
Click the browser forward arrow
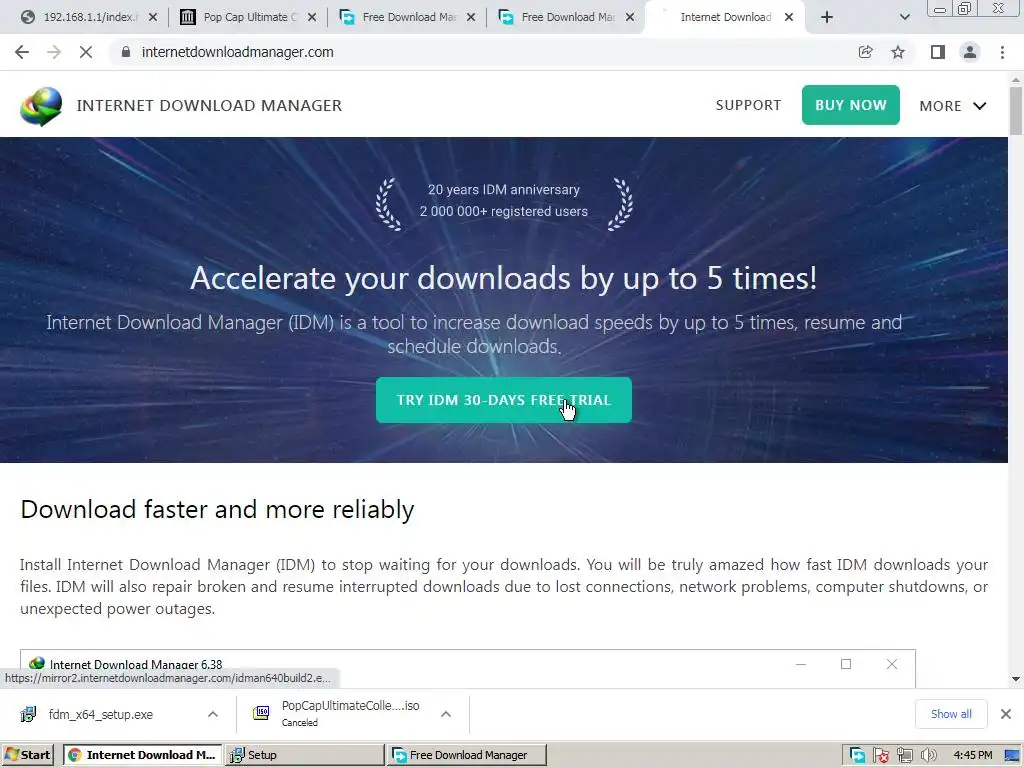pyautogui.click(x=54, y=52)
